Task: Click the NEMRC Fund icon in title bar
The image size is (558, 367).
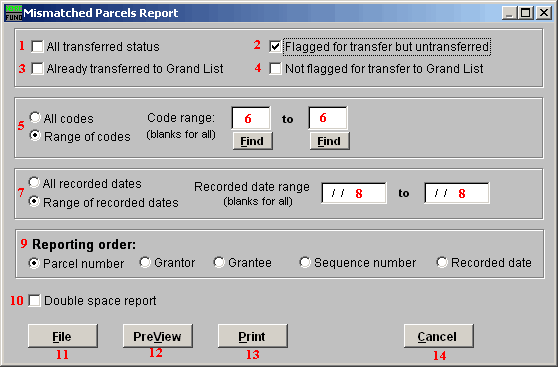Action: [x=14, y=13]
